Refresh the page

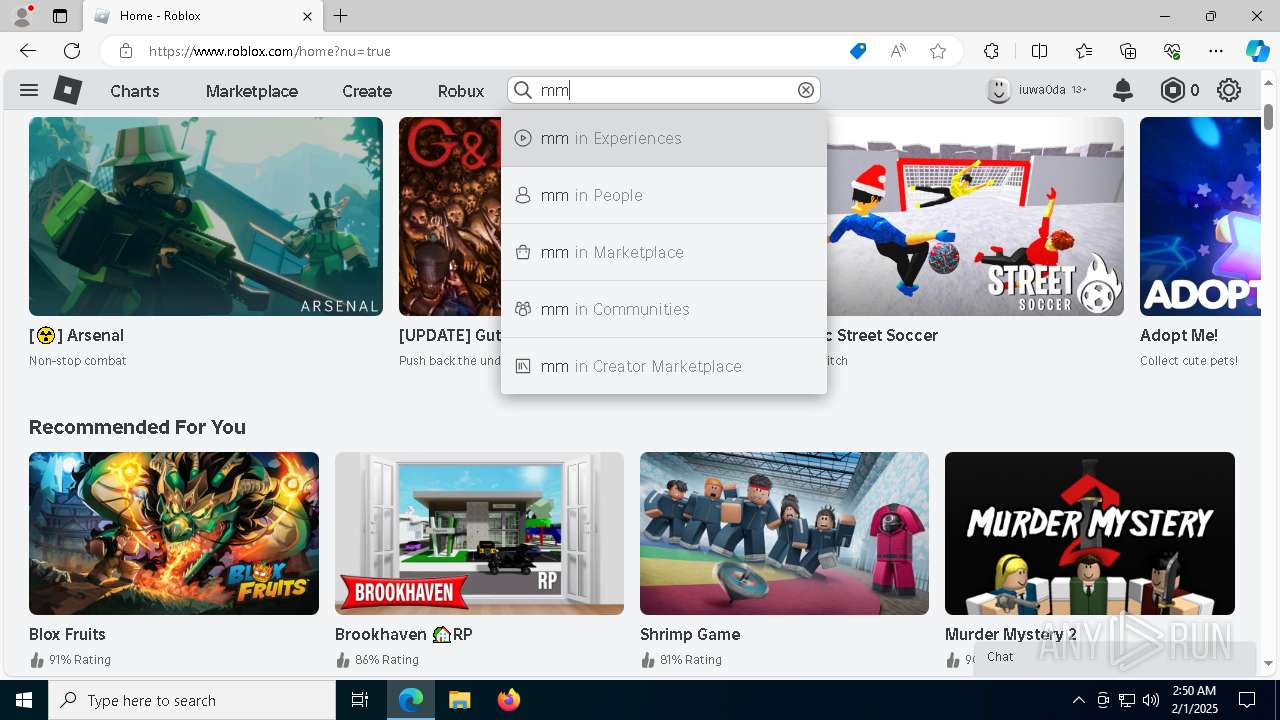click(72, 51)
